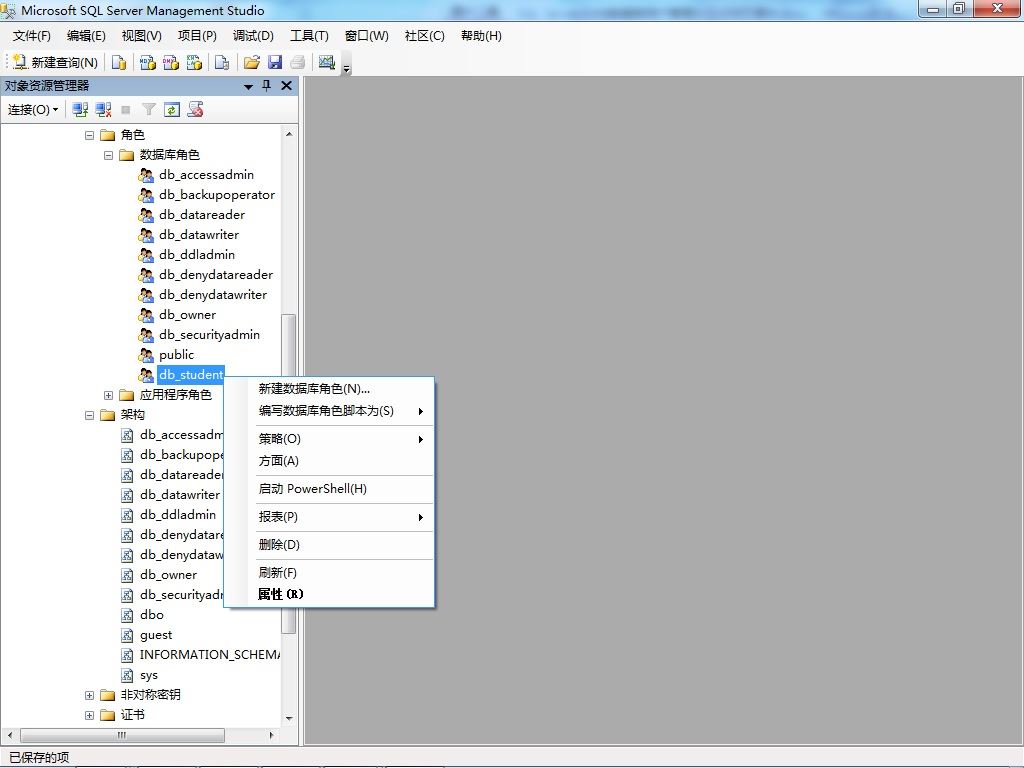This screenshot has height=768, width=1024.
Task: Open 编写数据库角色脚本为(S) submenu
Action: tap(329, 411)
